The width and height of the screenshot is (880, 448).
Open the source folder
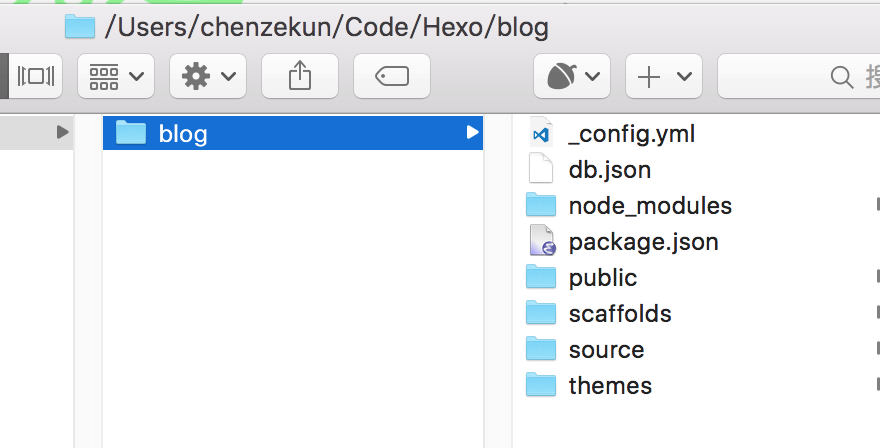point(606,349)
